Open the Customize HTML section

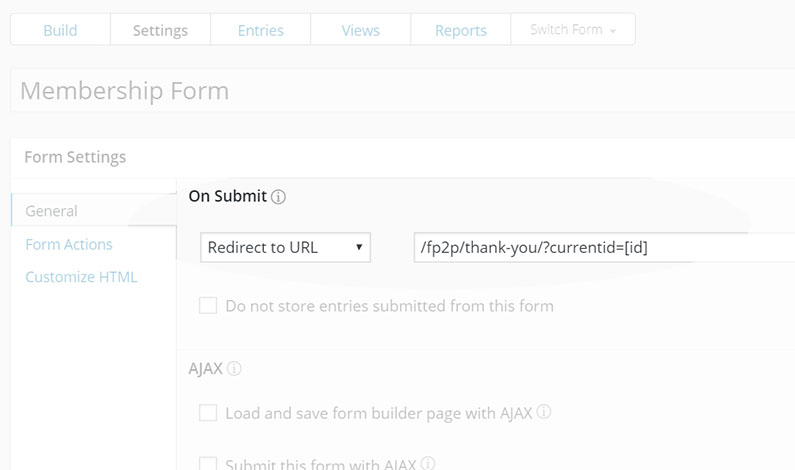click(x=81, y=277)
